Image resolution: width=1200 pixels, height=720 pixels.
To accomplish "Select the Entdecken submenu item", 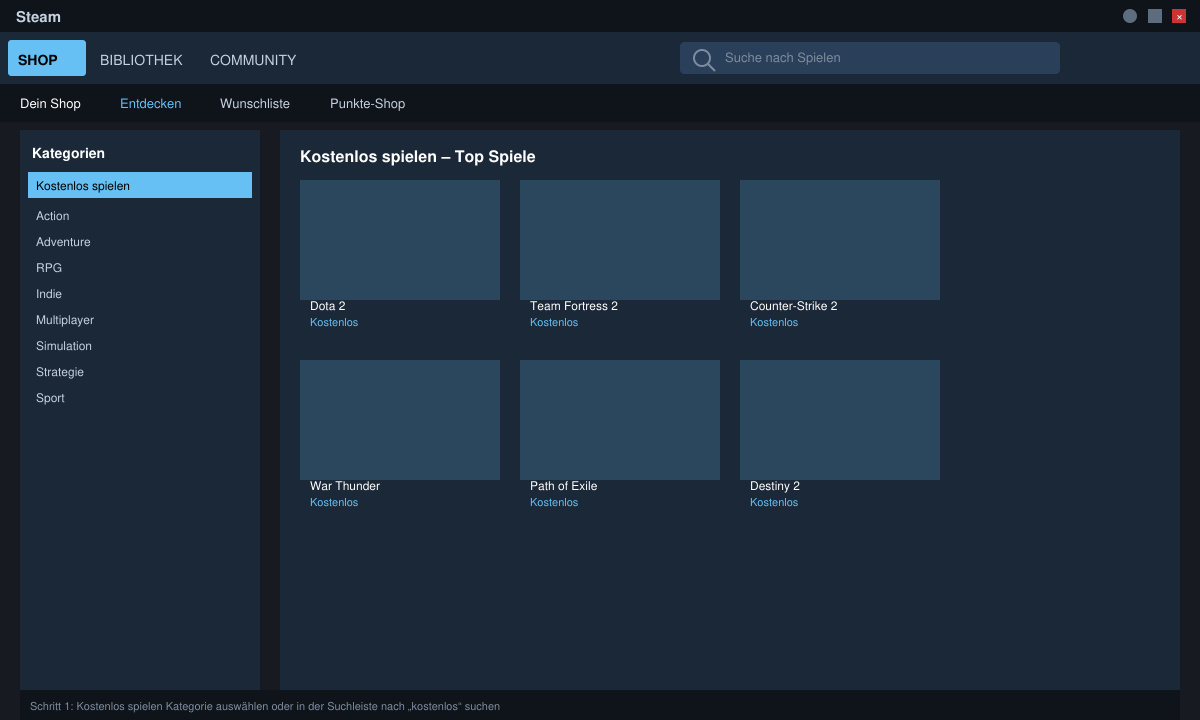I will [x=151, y=103].
